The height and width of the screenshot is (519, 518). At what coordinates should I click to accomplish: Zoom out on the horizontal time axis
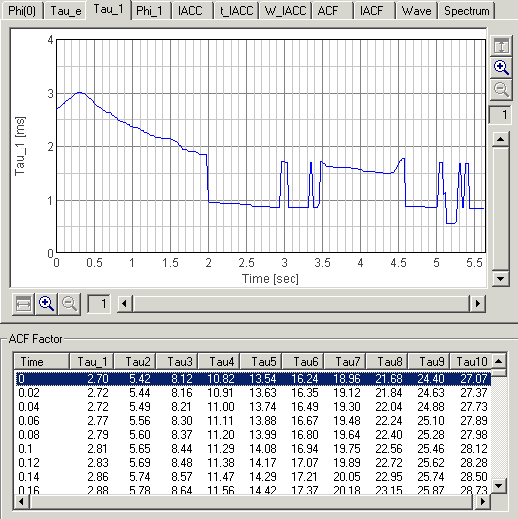pyautogui.click(x=69, y=304)
